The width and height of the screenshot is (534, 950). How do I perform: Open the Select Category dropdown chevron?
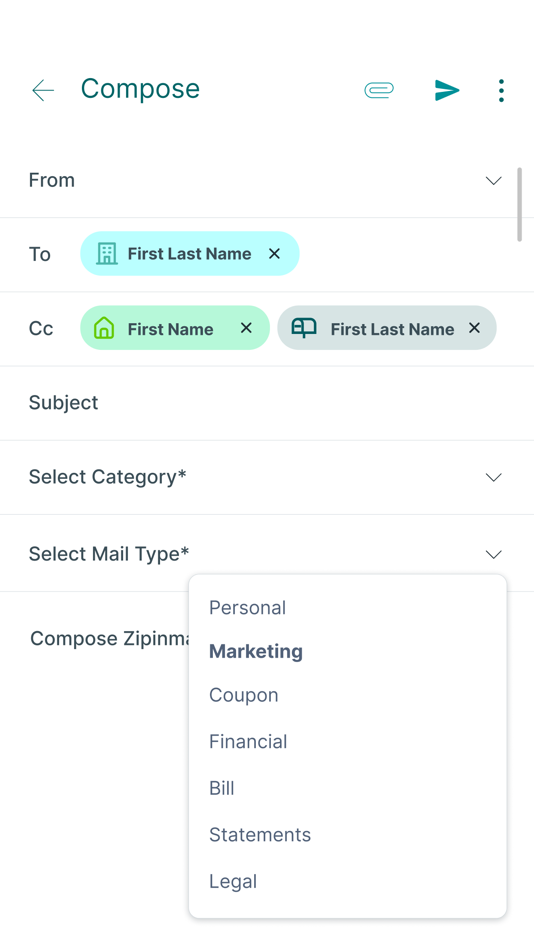point(494,477)
